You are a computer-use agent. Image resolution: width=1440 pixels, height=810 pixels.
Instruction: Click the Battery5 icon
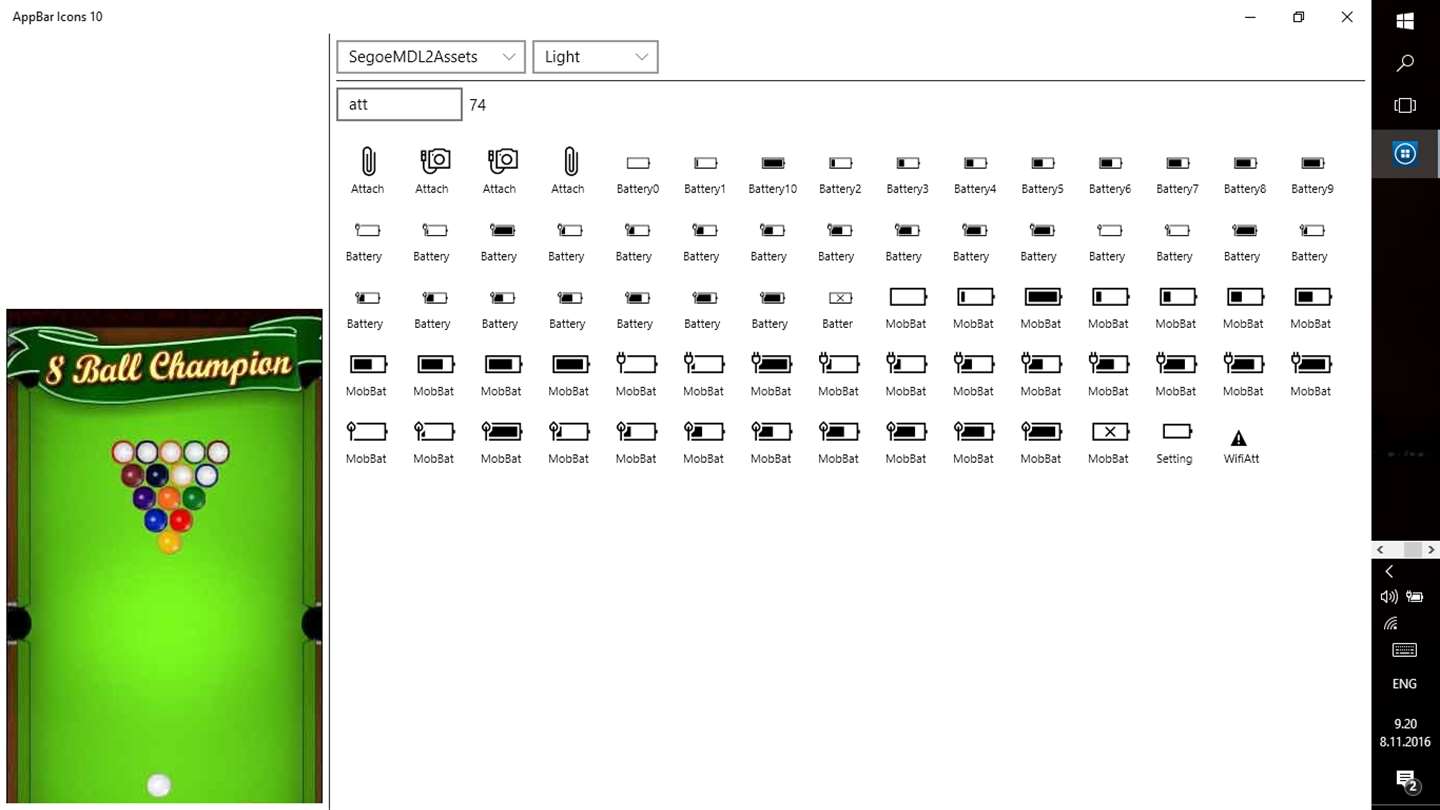click(x=1043, y=162)
